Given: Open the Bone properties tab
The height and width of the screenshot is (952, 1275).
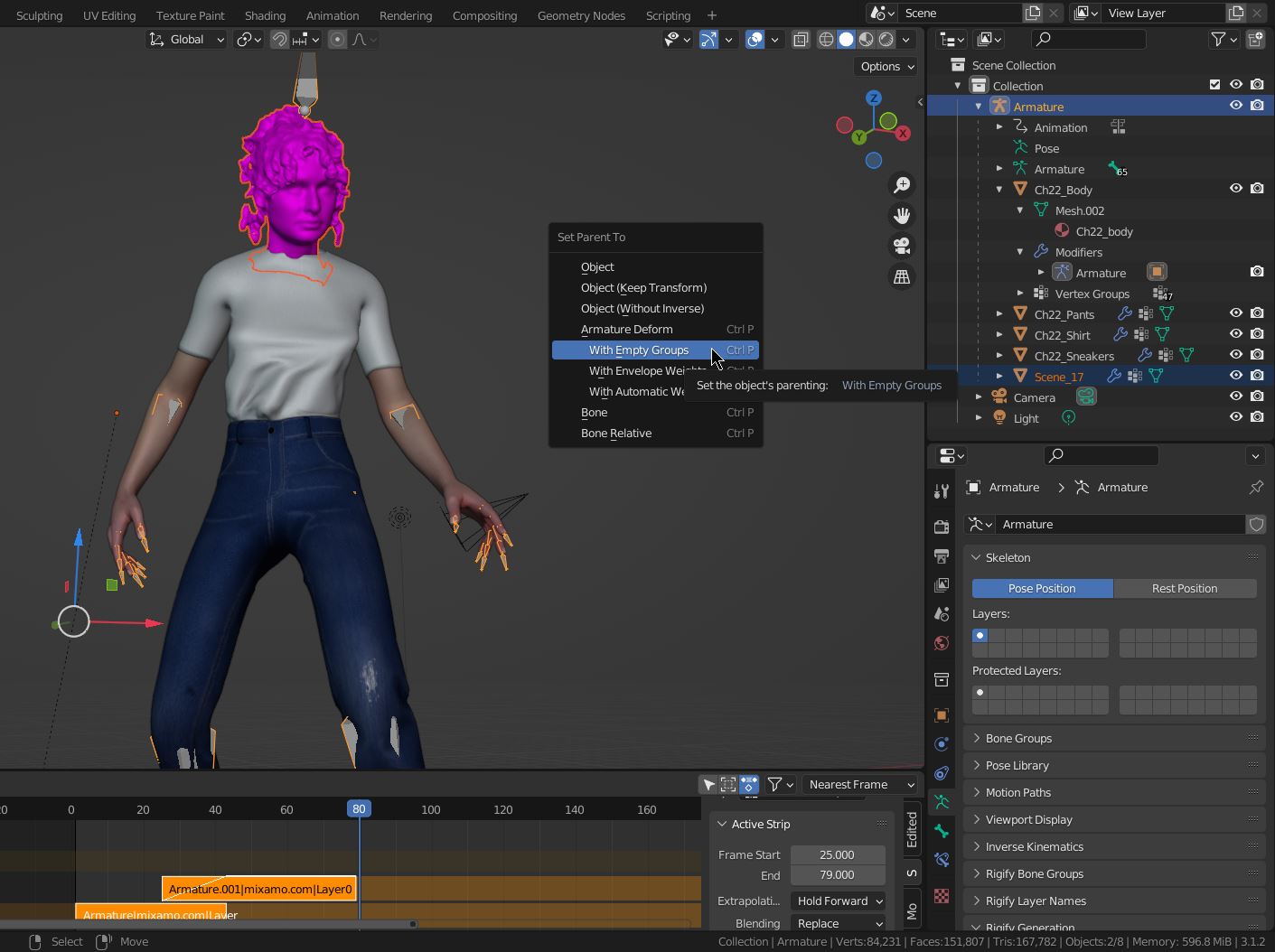Looking at the screenshot, I should [942, 831].
